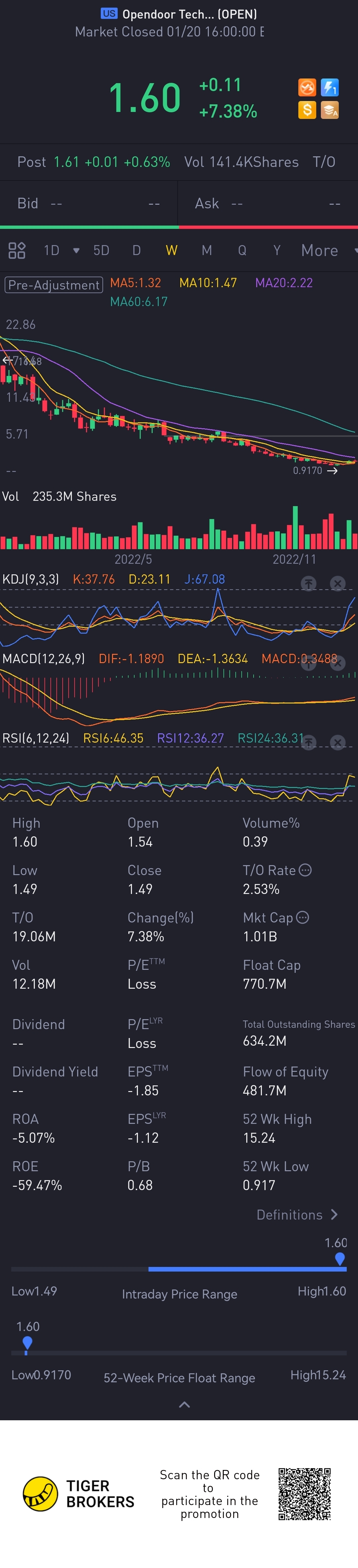Pin the MACD indicator to top

[309, 663]
